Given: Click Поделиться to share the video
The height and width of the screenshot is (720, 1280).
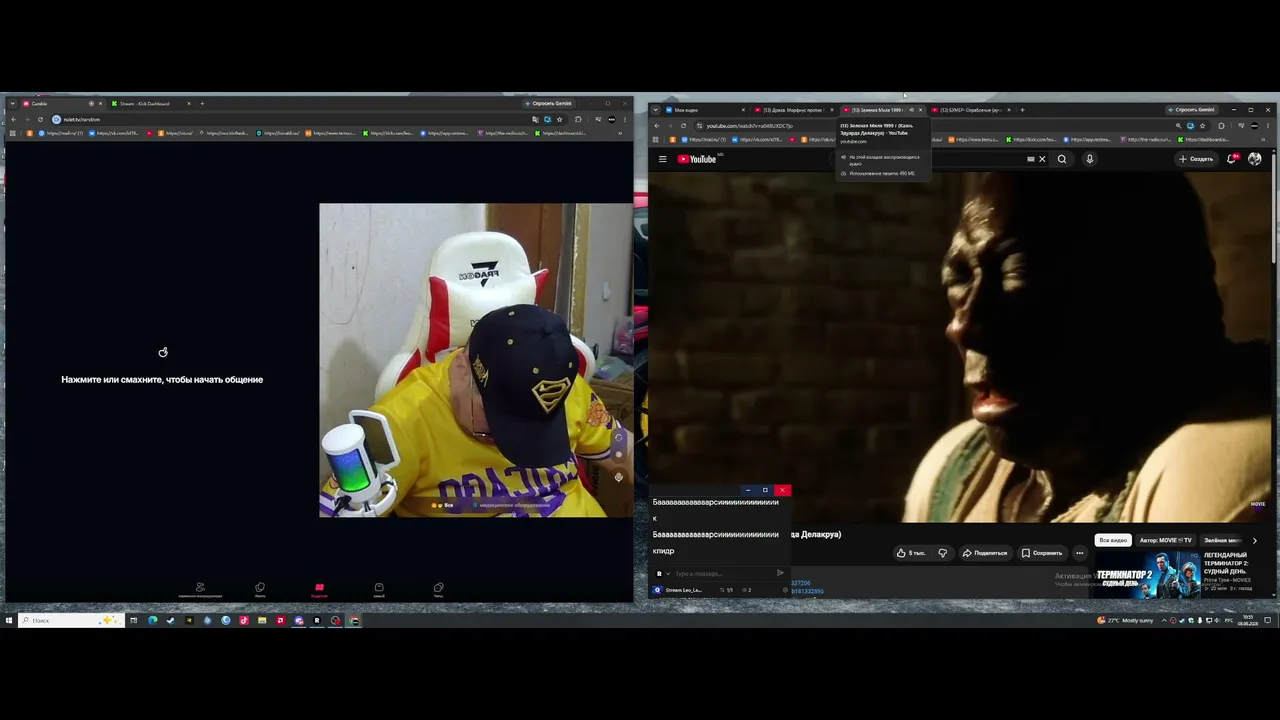Looking at the screenshot, I should pyautogui.click(x=985, y=553).
